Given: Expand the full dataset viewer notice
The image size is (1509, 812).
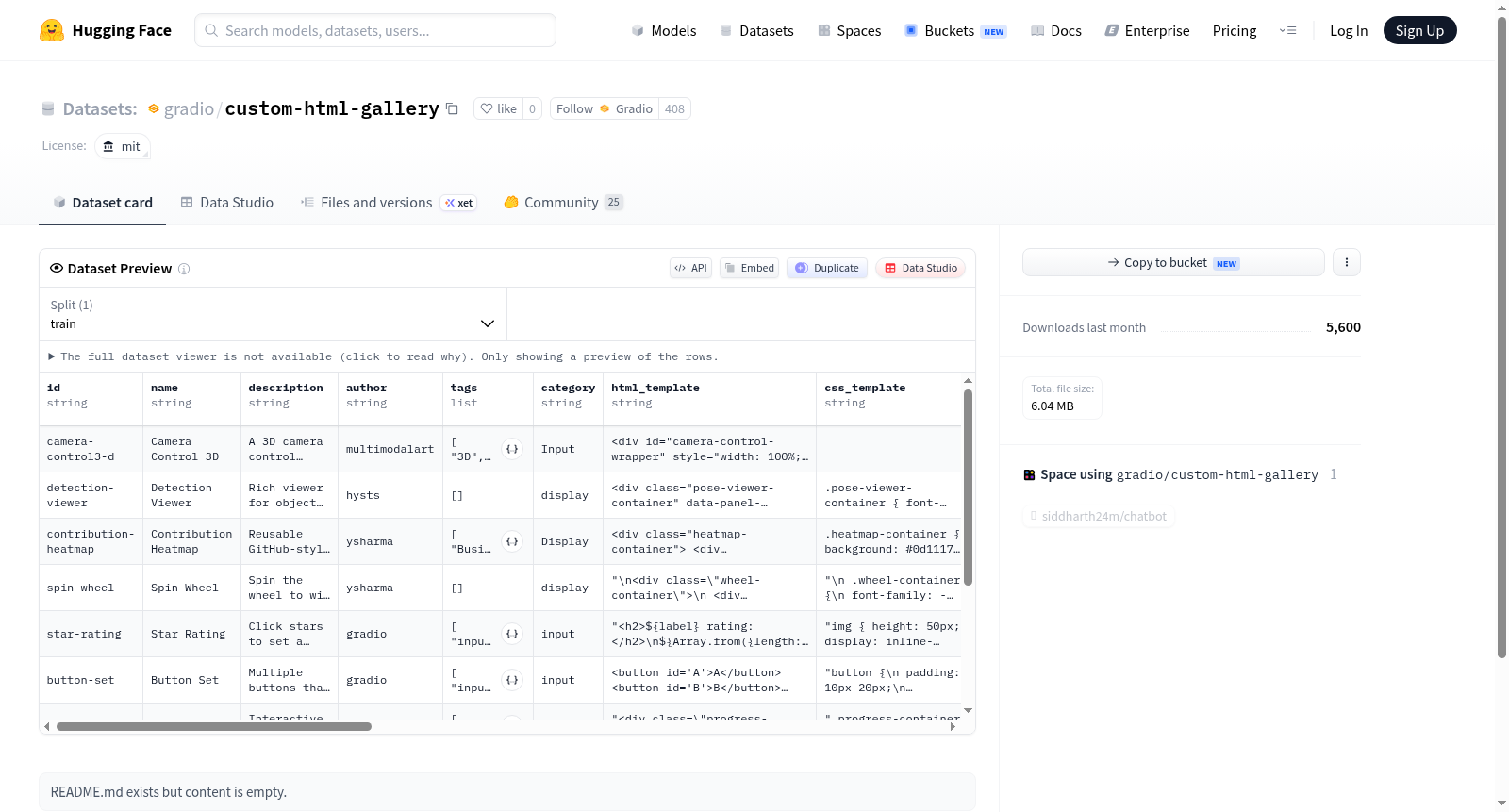Looking at the screenshot, I should point(384,356).
